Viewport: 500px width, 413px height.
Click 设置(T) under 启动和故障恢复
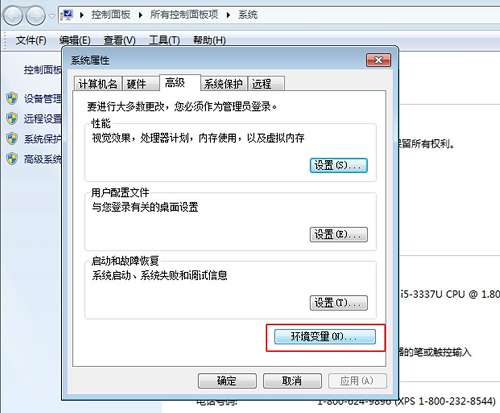339,303
